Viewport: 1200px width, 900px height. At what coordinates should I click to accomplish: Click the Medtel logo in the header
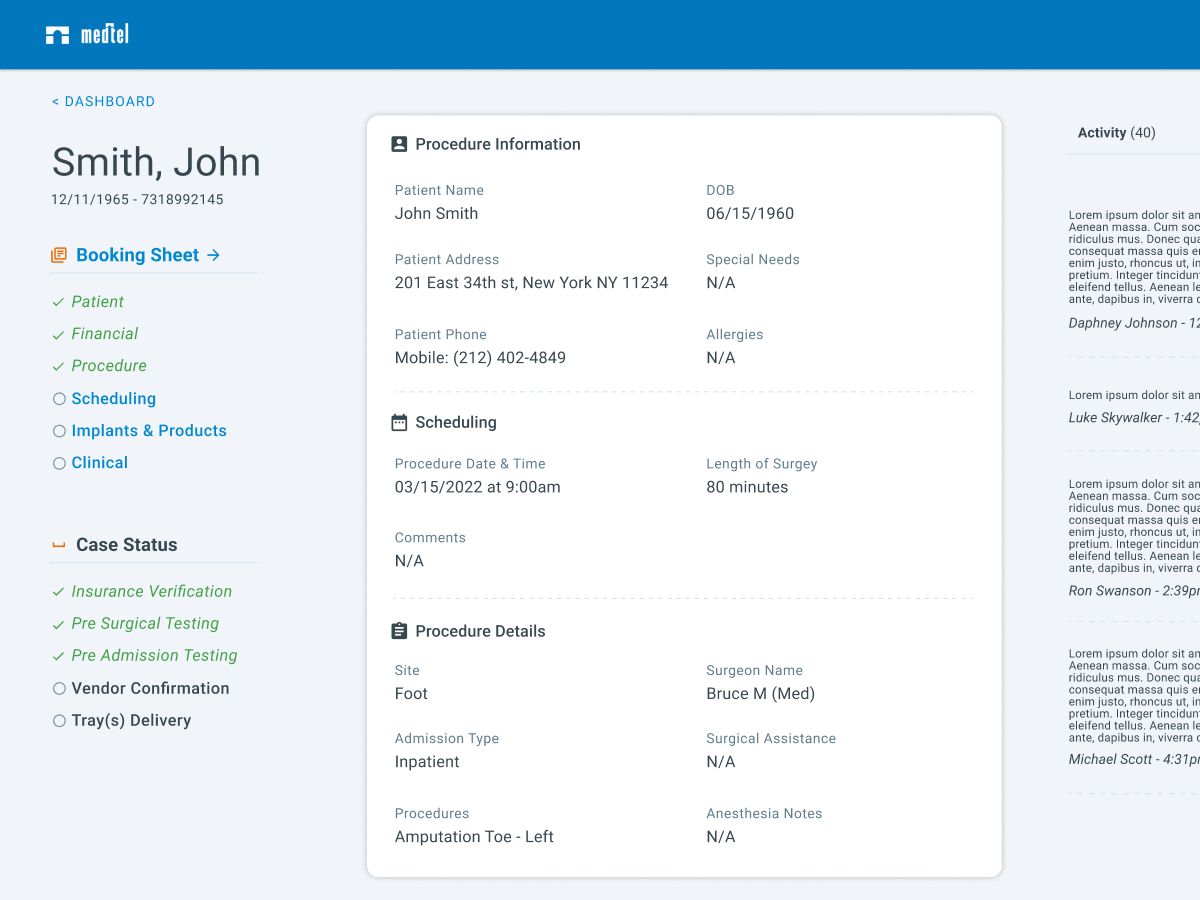point(87,35)
